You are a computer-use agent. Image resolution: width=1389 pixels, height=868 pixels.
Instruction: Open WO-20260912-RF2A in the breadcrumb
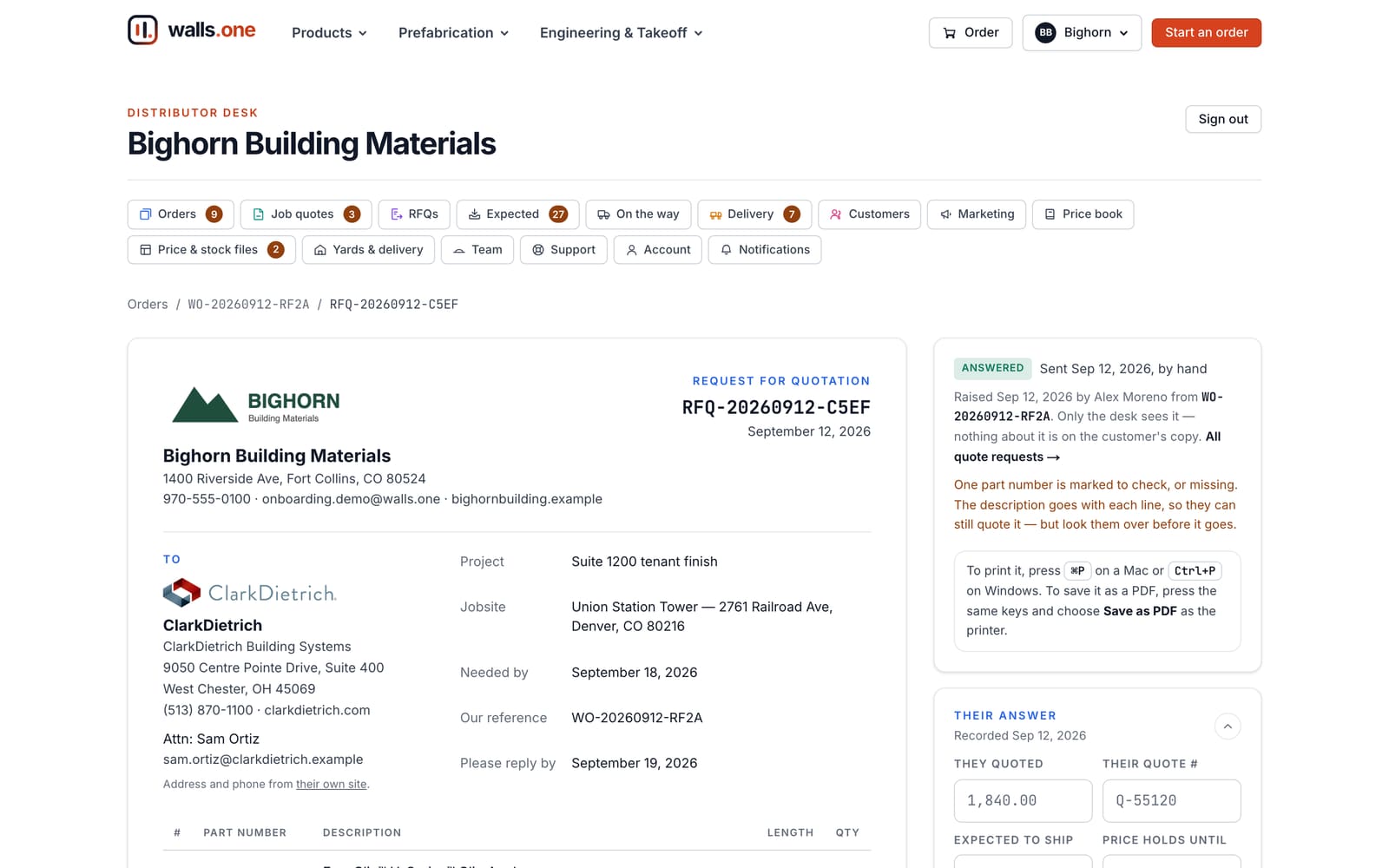tap(248, 305)
